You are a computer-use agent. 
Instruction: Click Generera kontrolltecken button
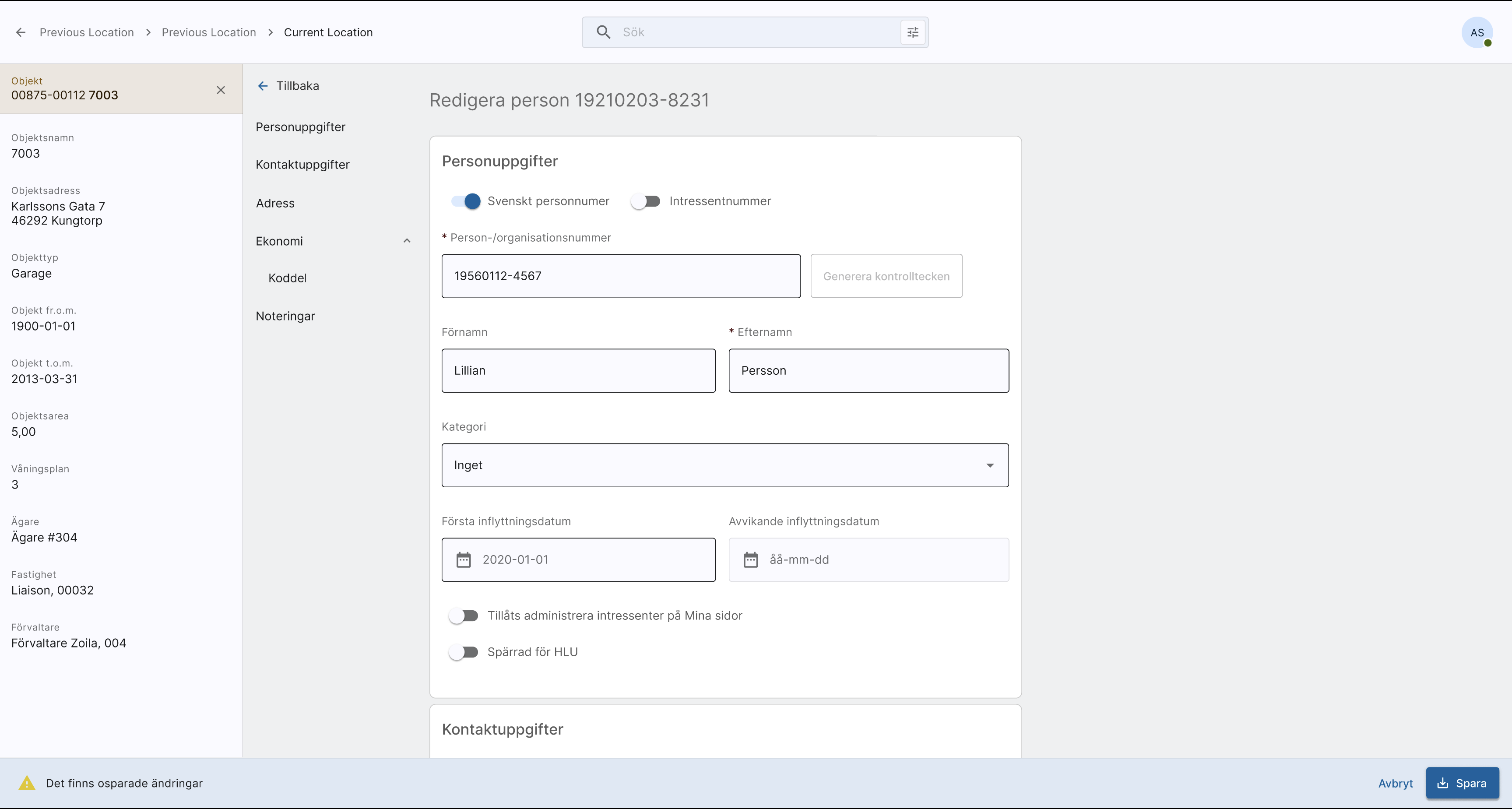(886, 276)
